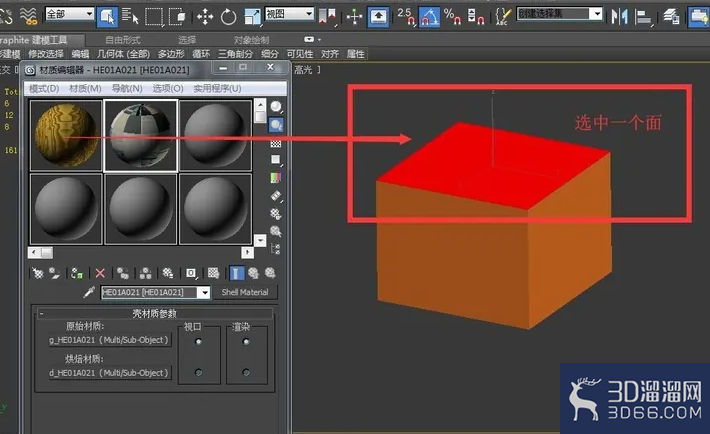
Task: Activate the Select Object tool
Action: [x=107, y=16]
